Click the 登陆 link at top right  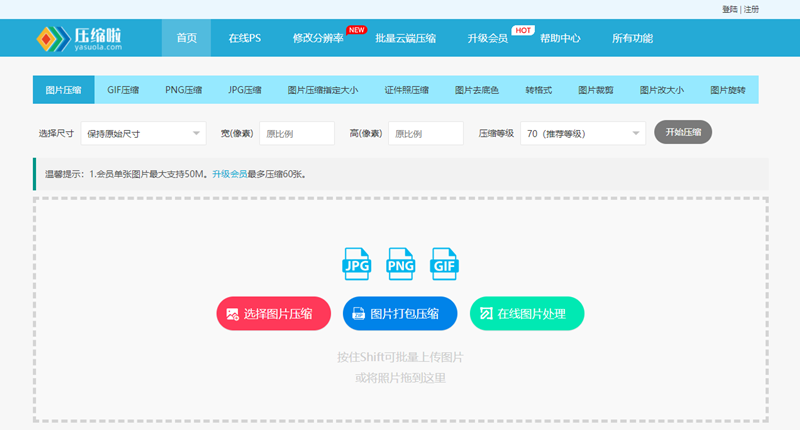pyautogui.click(x=730, y=9)
